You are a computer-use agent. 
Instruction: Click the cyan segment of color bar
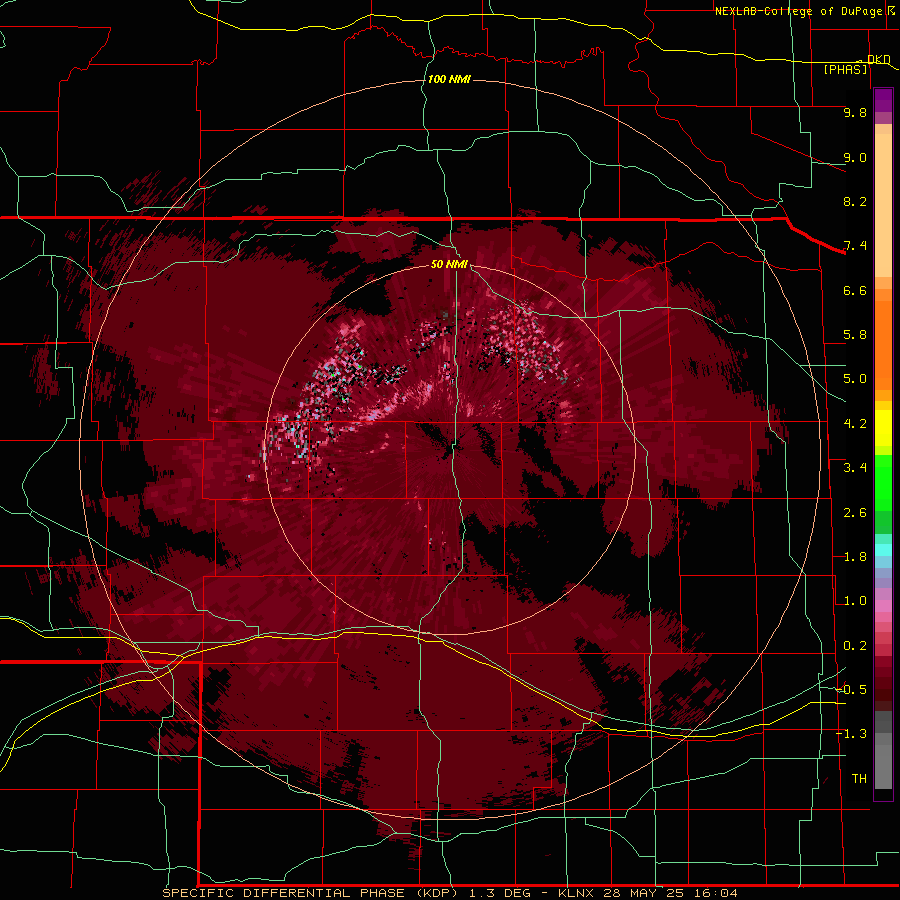point(883,550)
